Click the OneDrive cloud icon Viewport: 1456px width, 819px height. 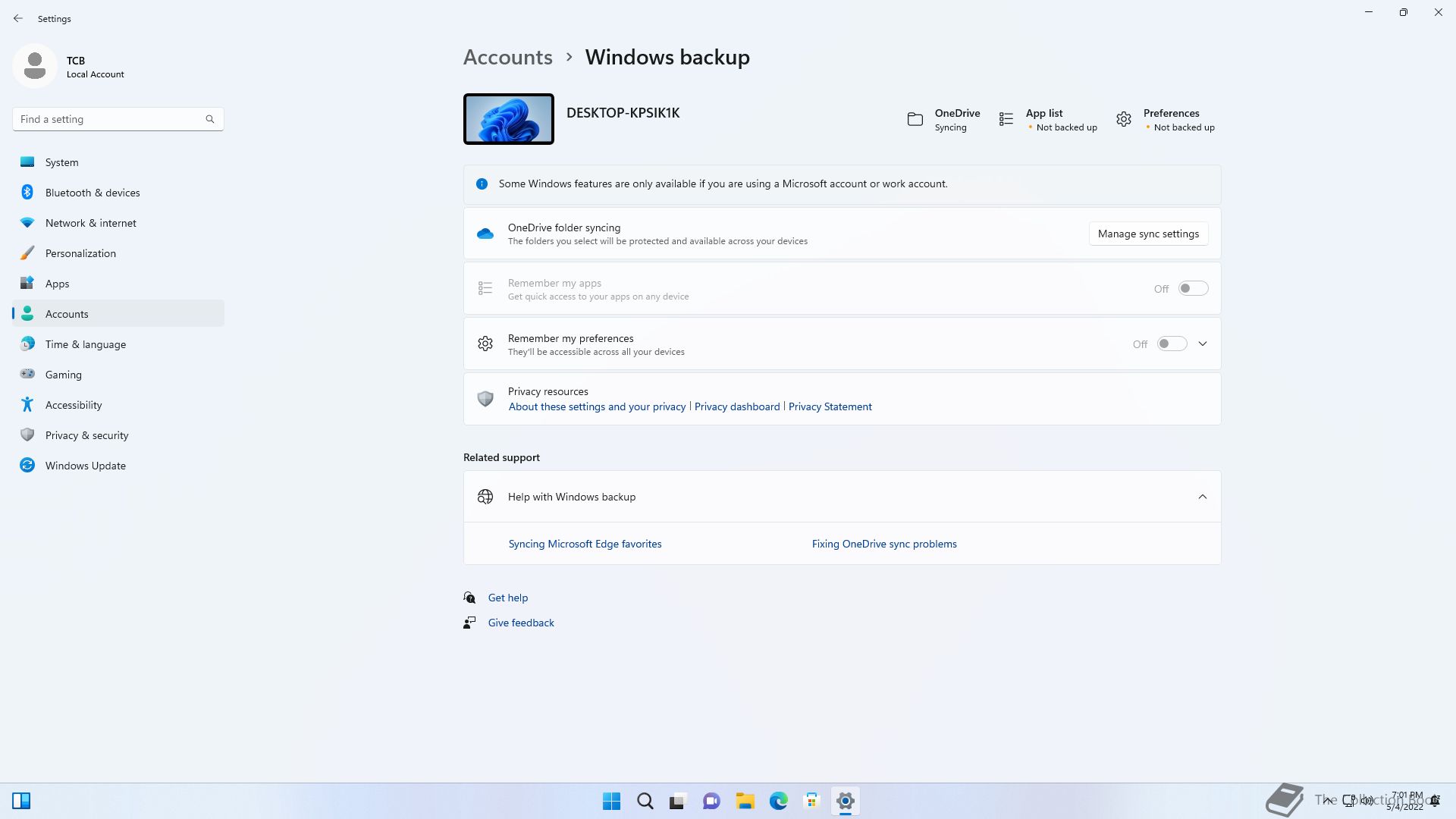[x=485, y=234]
